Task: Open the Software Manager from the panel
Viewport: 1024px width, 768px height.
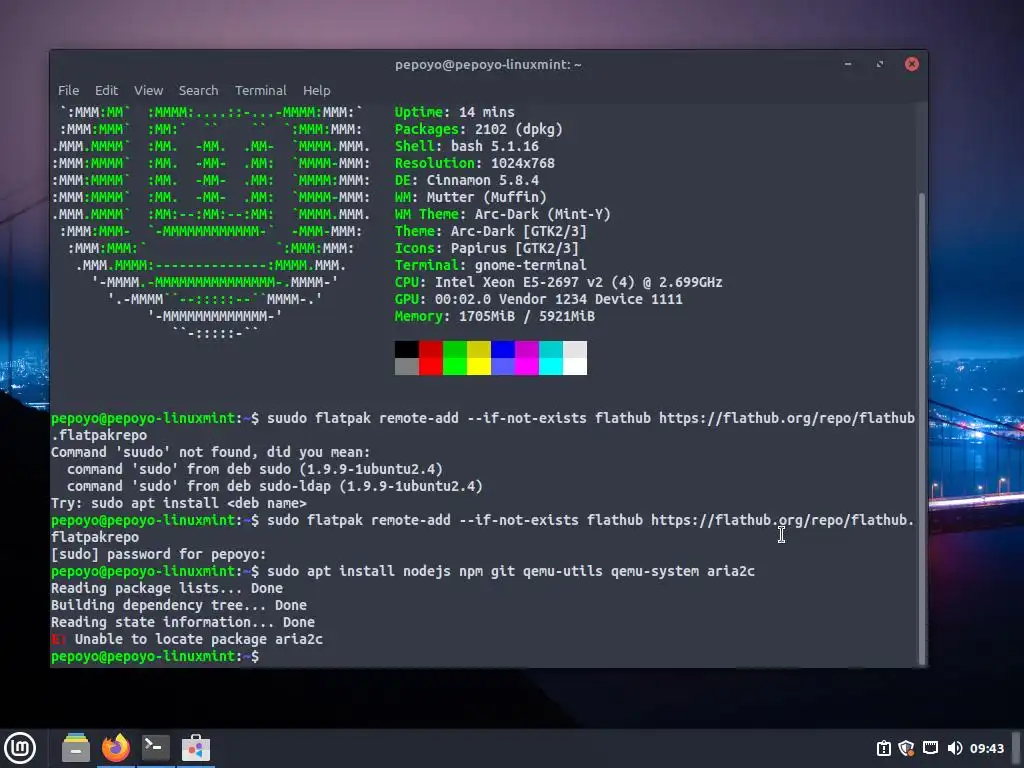Action: [x=195, y=748]
